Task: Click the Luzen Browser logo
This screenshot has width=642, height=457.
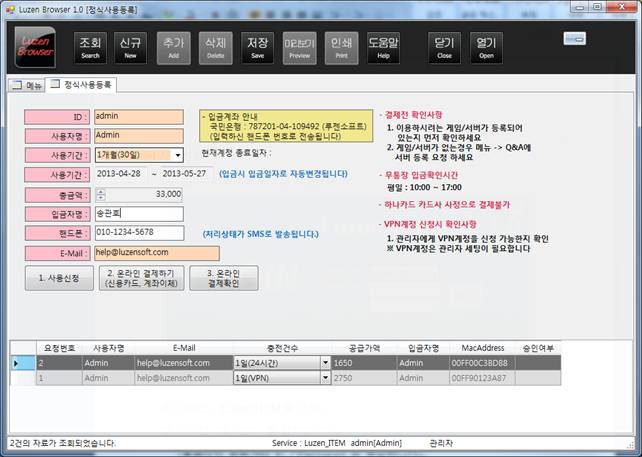Action: (x=36, y=47)
